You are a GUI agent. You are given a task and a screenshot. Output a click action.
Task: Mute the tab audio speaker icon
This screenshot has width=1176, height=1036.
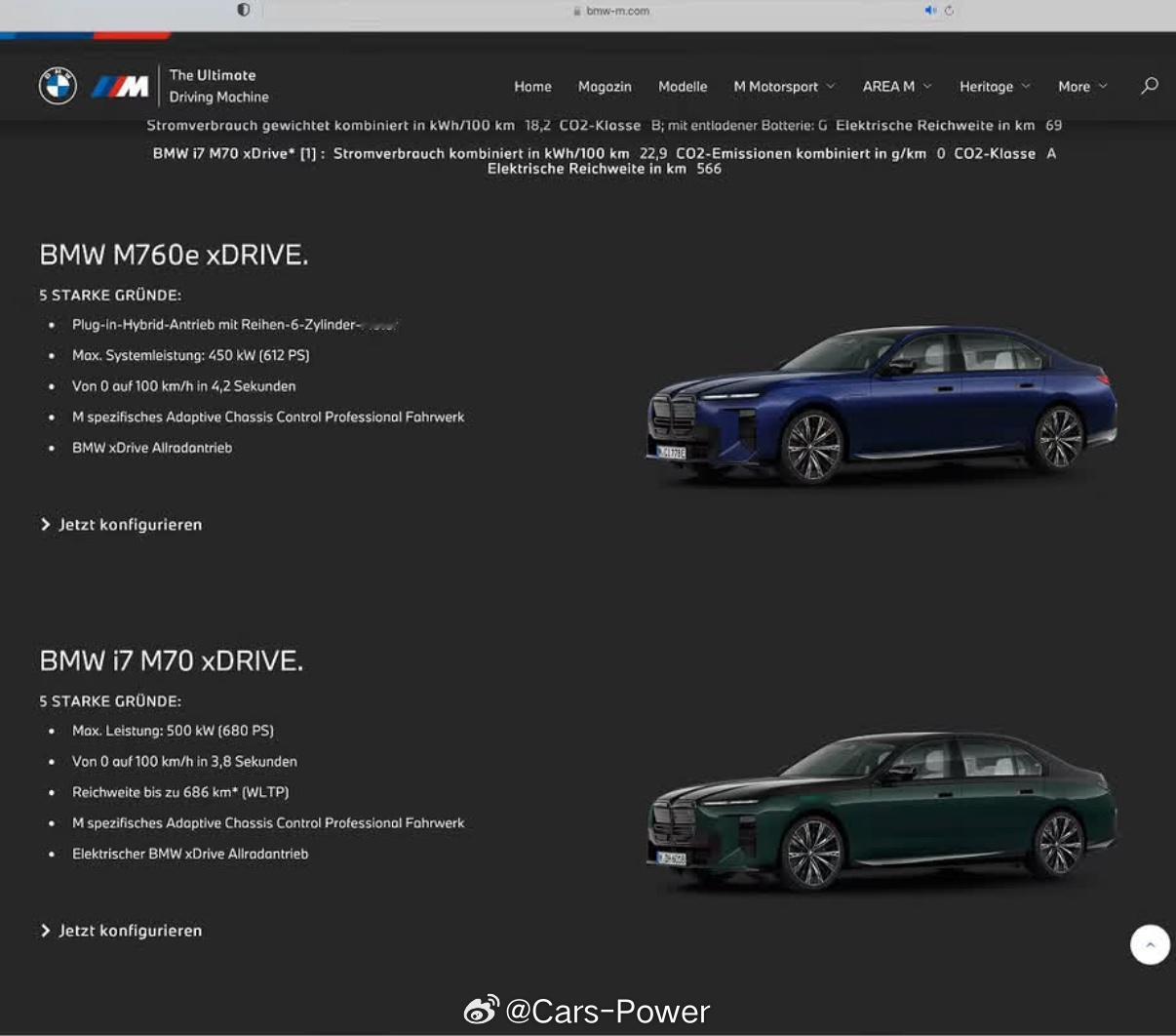click(929, 11)
